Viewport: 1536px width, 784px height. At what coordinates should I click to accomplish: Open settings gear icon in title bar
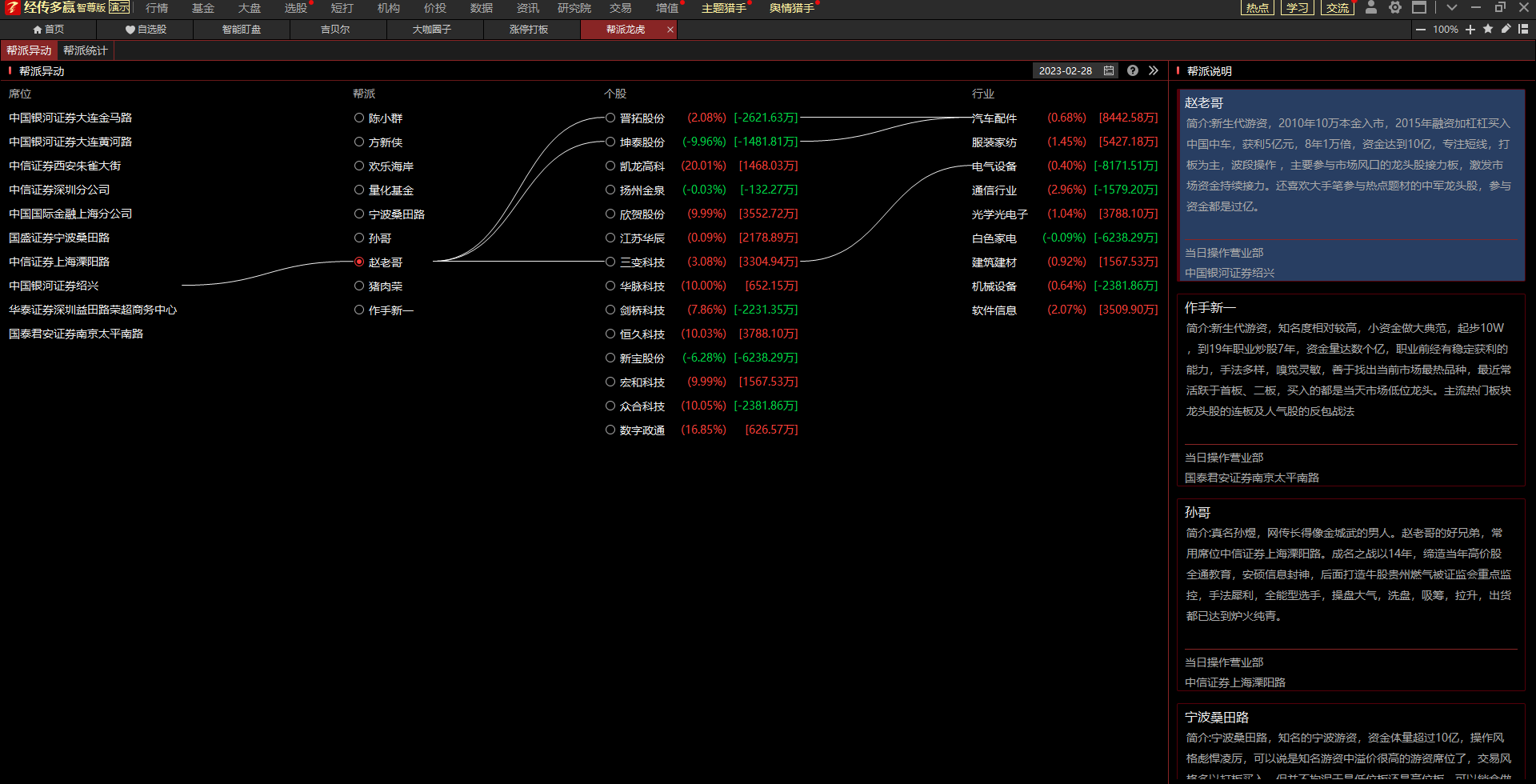pyautogui.click(x=1395, y=7)
